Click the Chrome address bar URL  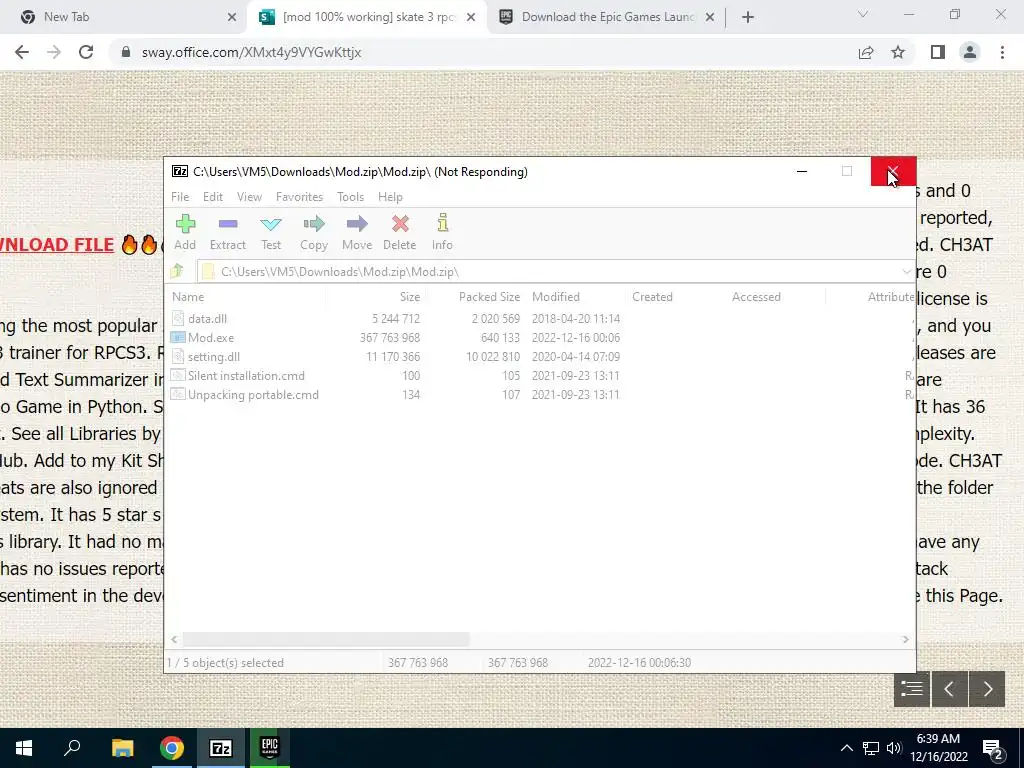[251, 52]
